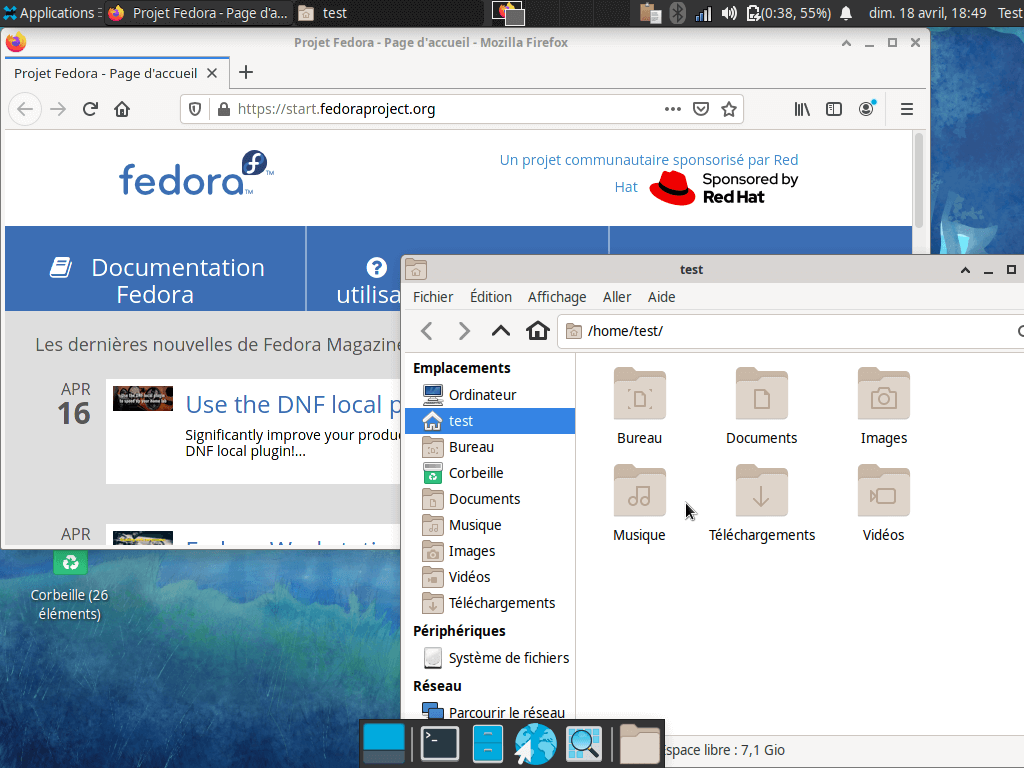Select the Téléchargements folder icon

pyautogui.click(x=761, y=491)
